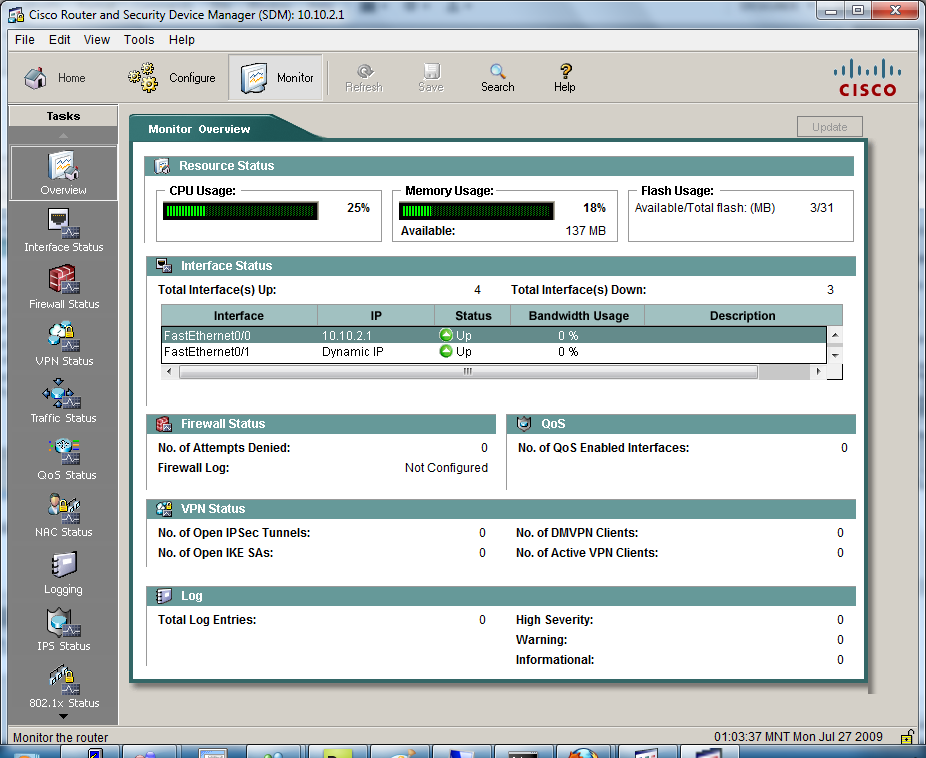
Task: Open the File menu
Action: (25, 40)
